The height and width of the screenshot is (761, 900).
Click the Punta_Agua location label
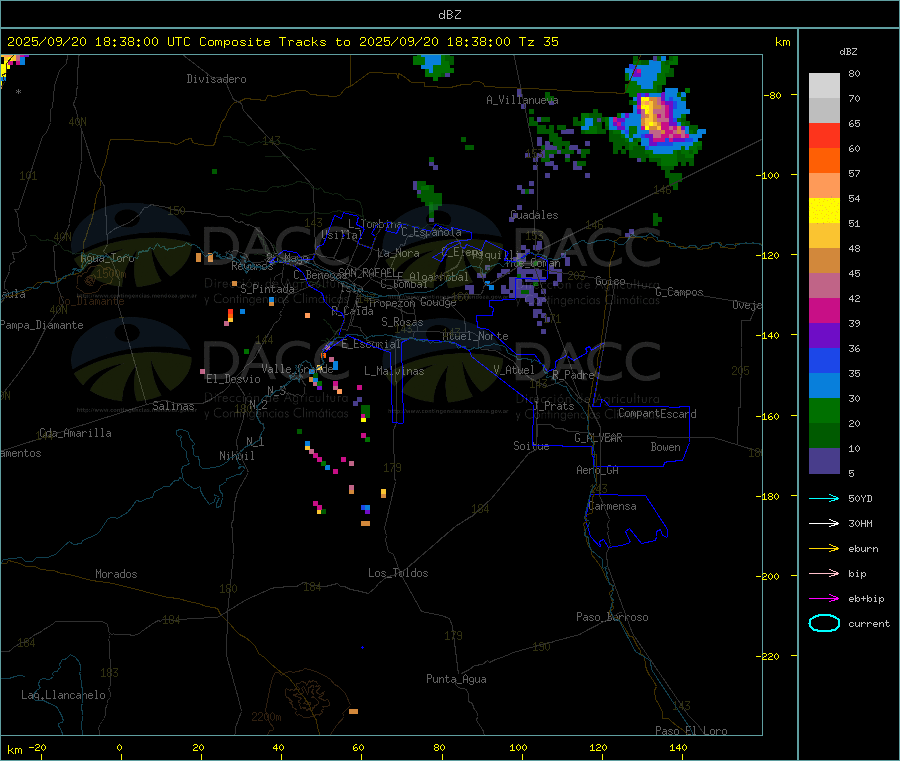point(456,679)
